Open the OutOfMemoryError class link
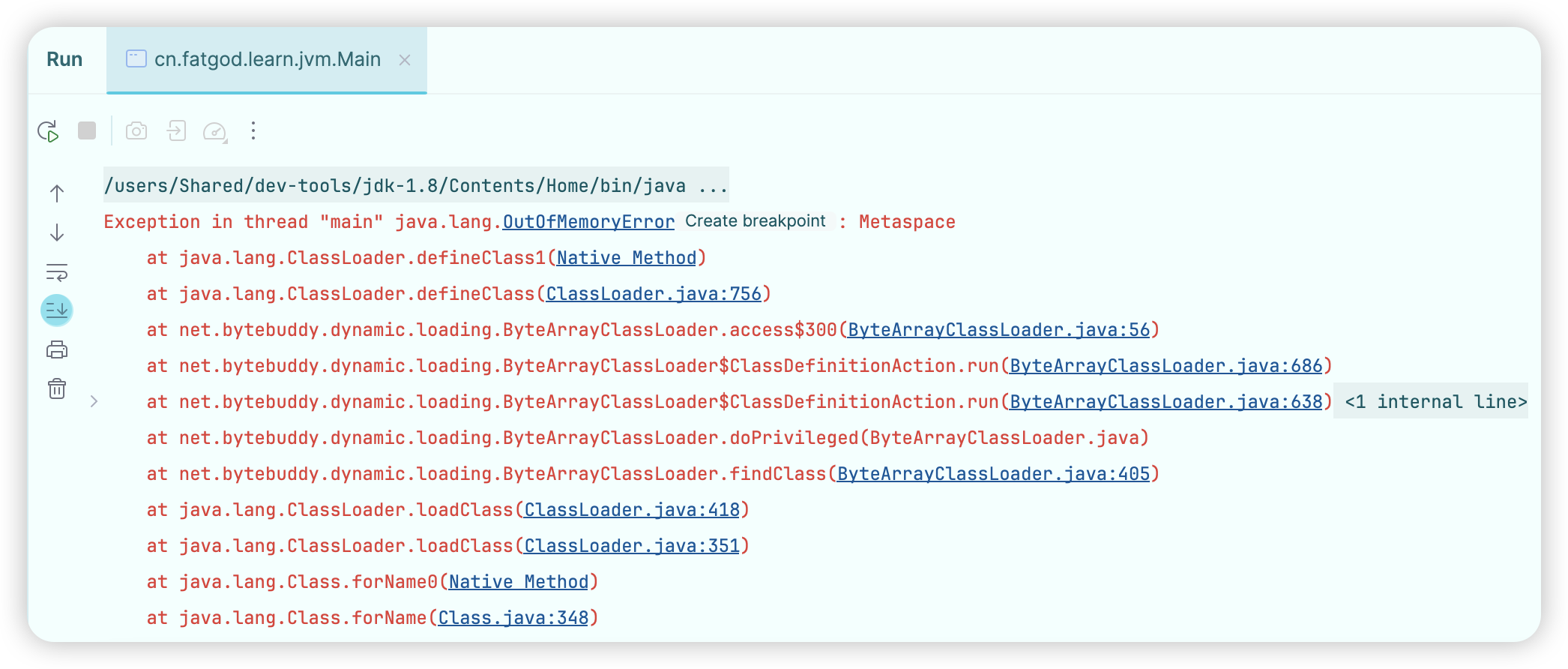This screenshot has width=1568, height=669. tap(588, 222)
